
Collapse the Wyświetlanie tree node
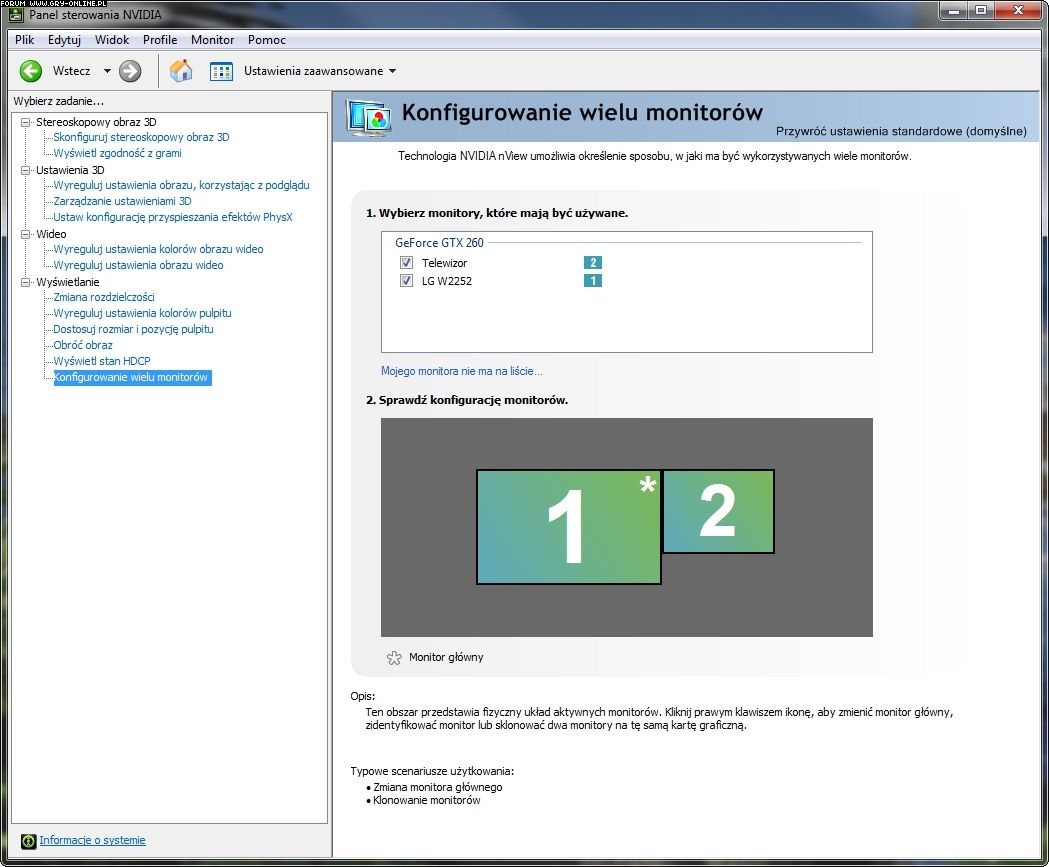(25, 282)
